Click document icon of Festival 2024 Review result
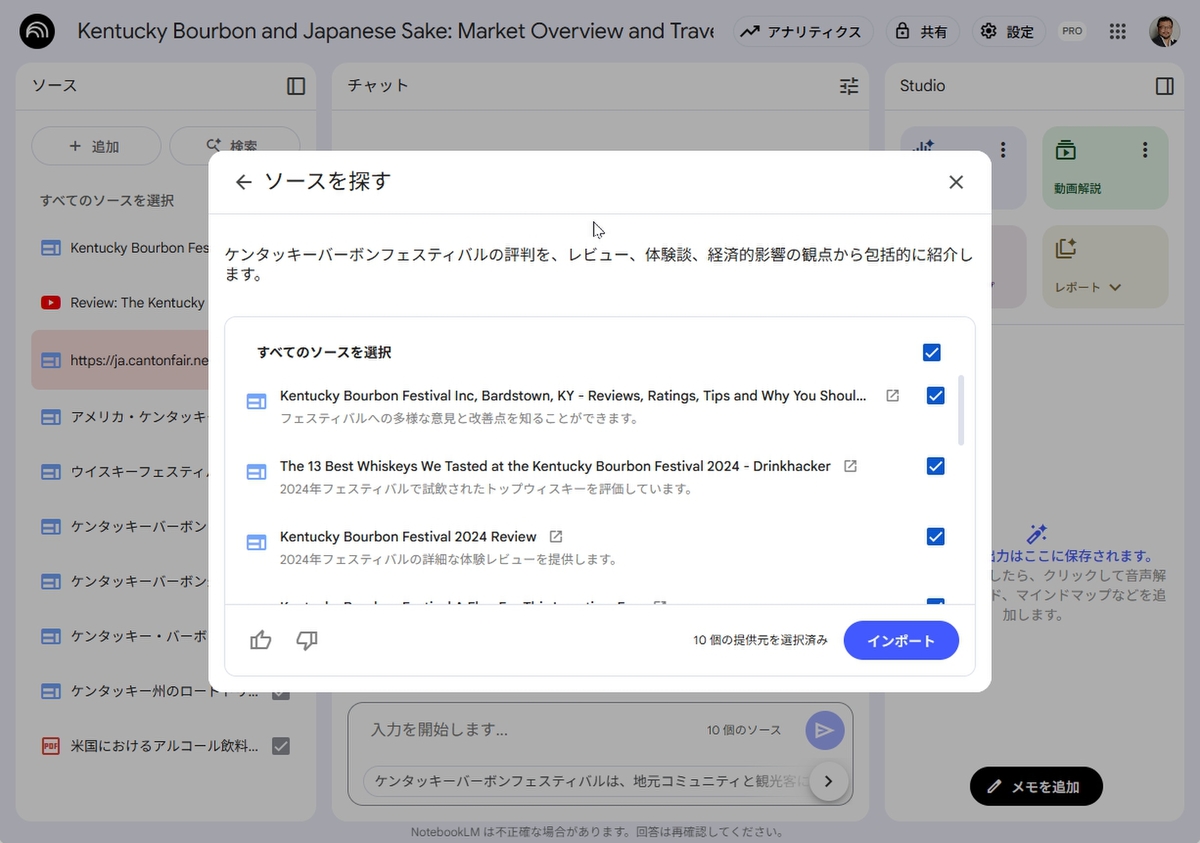Image resolution: width=1200 pixels, height=843 pixels. pyautogui.click(x=256, y=542)
